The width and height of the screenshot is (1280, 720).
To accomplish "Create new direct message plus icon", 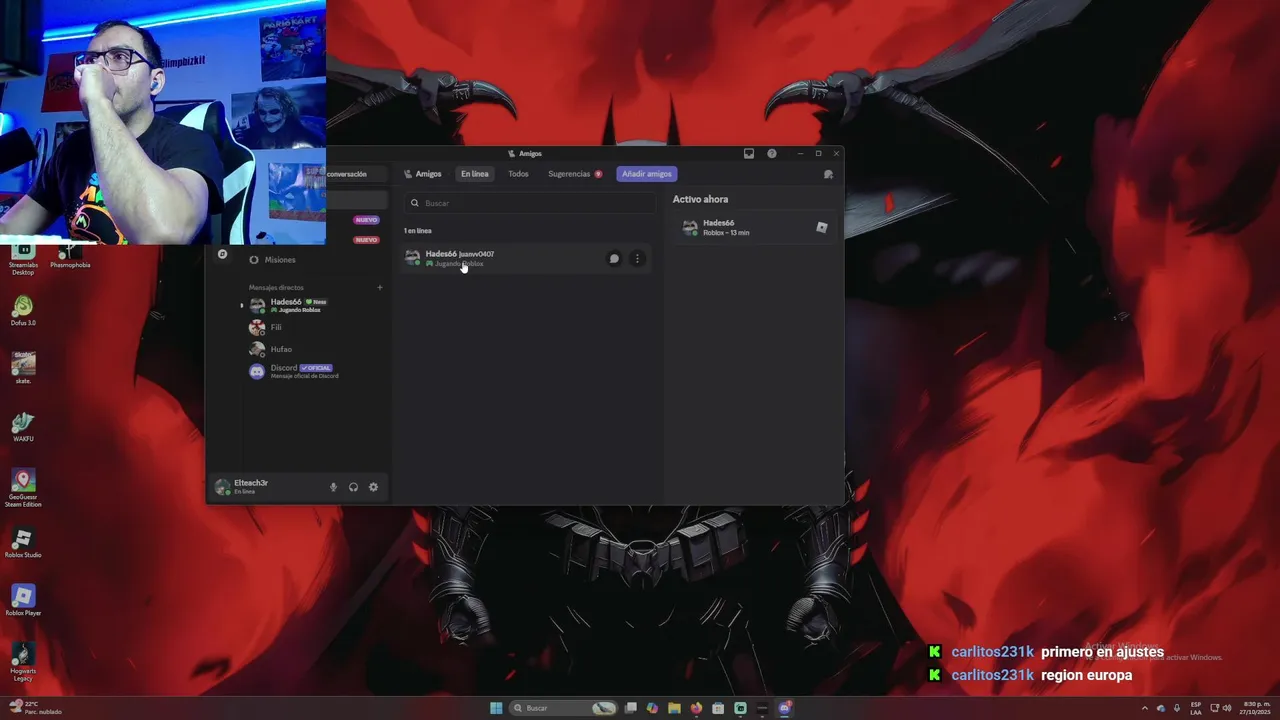I will [x=379, y=288].
